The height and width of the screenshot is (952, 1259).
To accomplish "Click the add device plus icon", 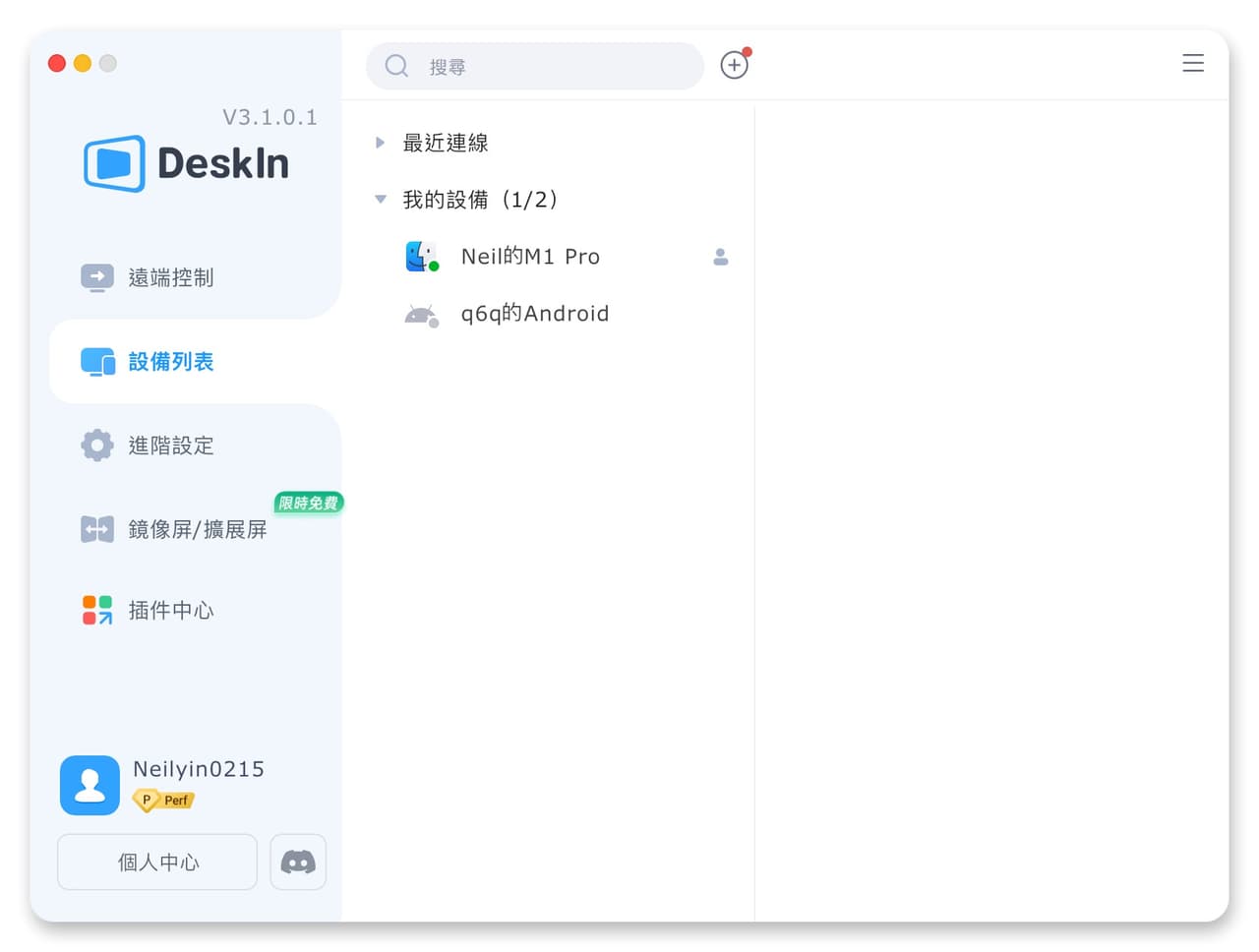I will pos(734,65).
